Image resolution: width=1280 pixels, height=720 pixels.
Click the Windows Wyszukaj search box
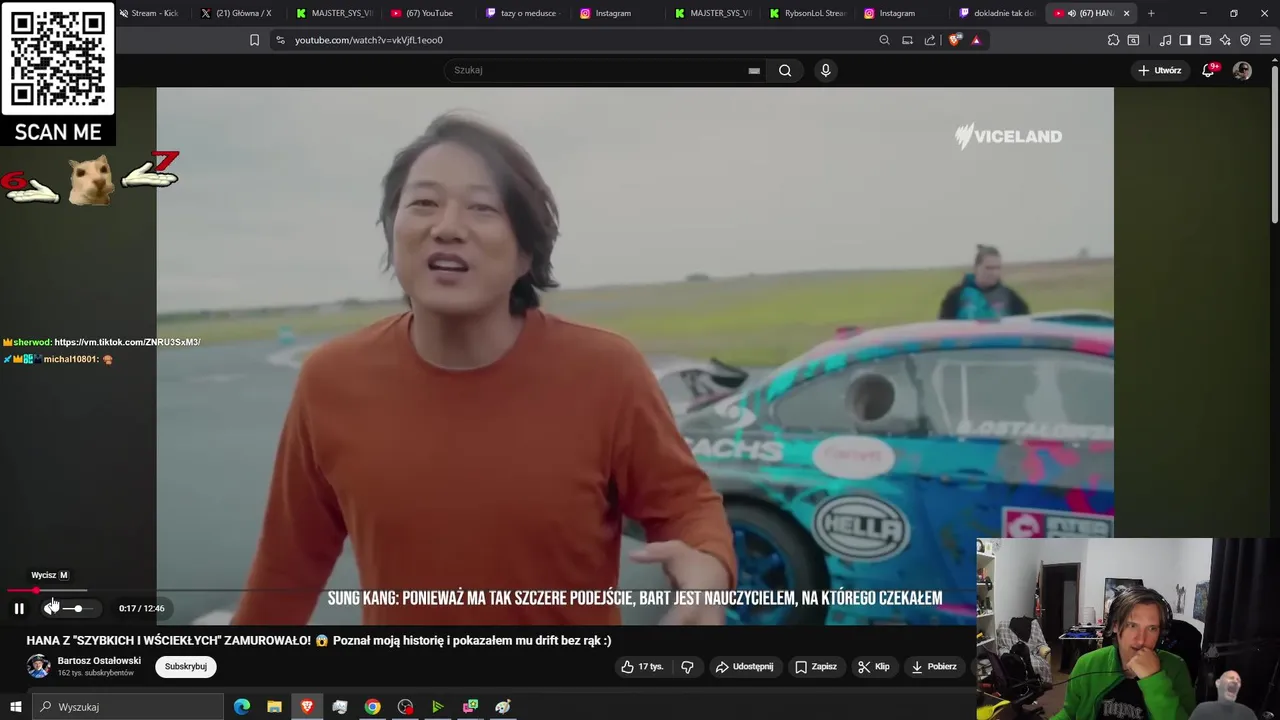coord(128,707)
